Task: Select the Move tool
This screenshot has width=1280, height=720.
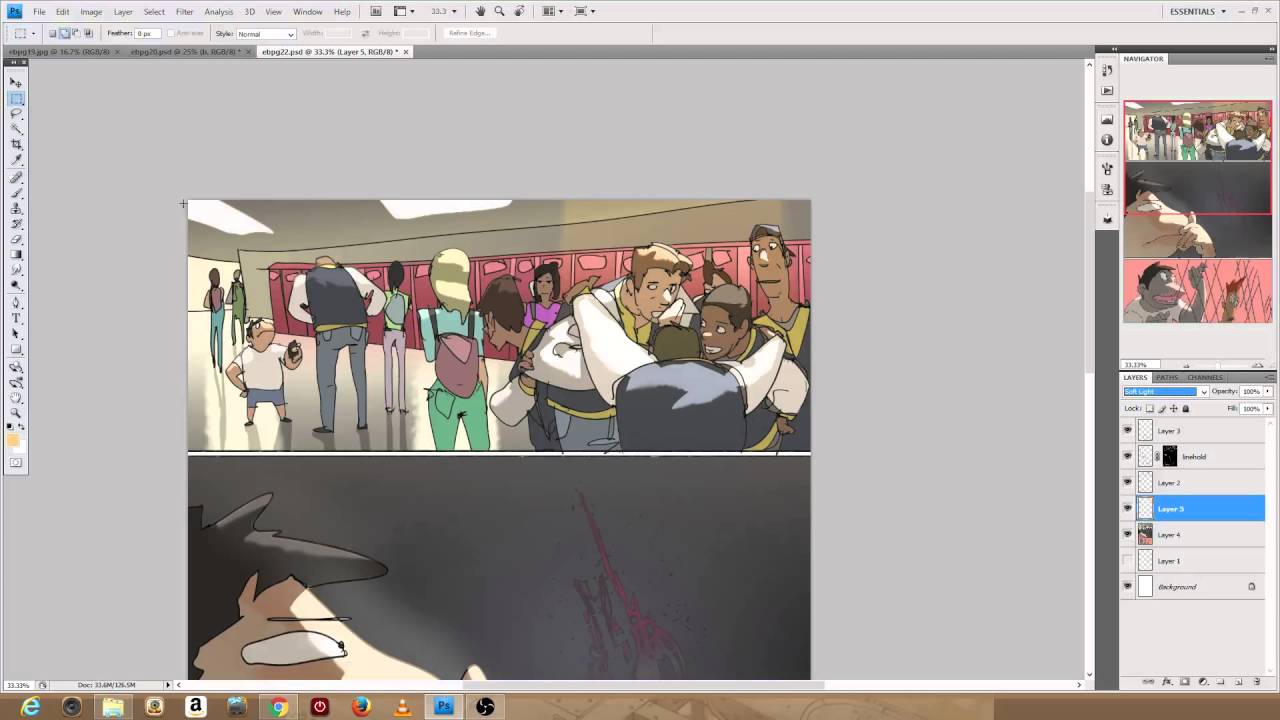Action: tap(16, 83)
